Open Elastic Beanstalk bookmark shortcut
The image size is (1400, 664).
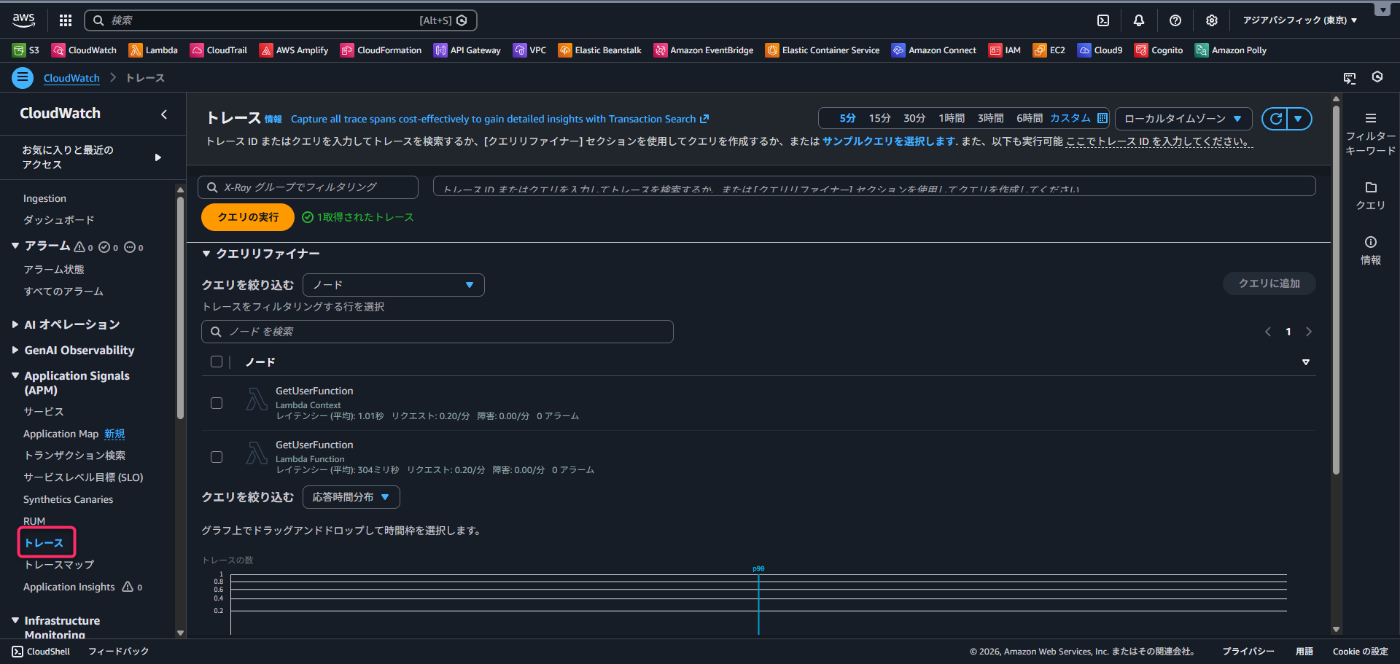tap(600, 50)
